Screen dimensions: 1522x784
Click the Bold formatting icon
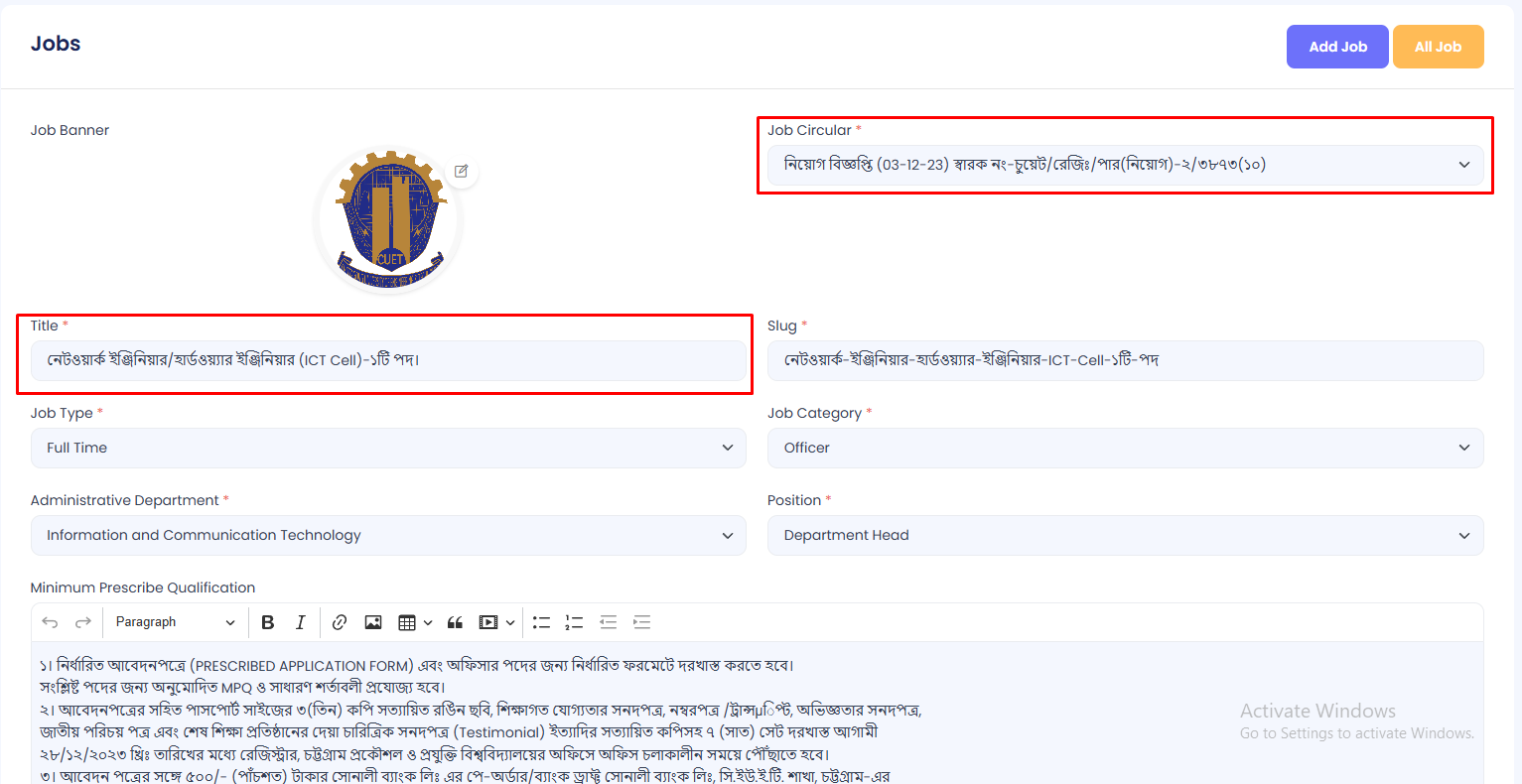click(267, 622)
